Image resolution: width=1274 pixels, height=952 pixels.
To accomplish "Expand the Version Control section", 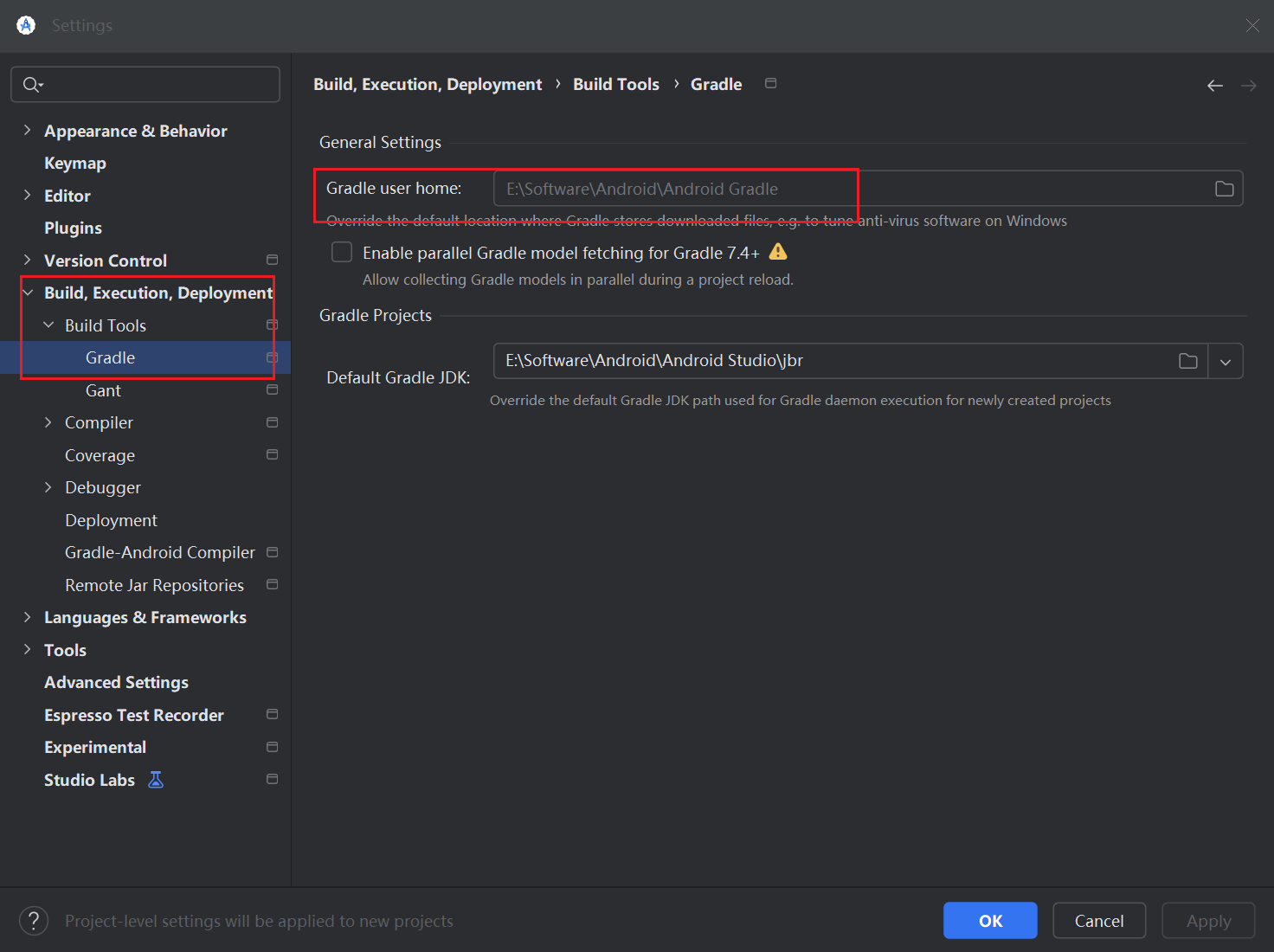I will (x=27, y=260).
